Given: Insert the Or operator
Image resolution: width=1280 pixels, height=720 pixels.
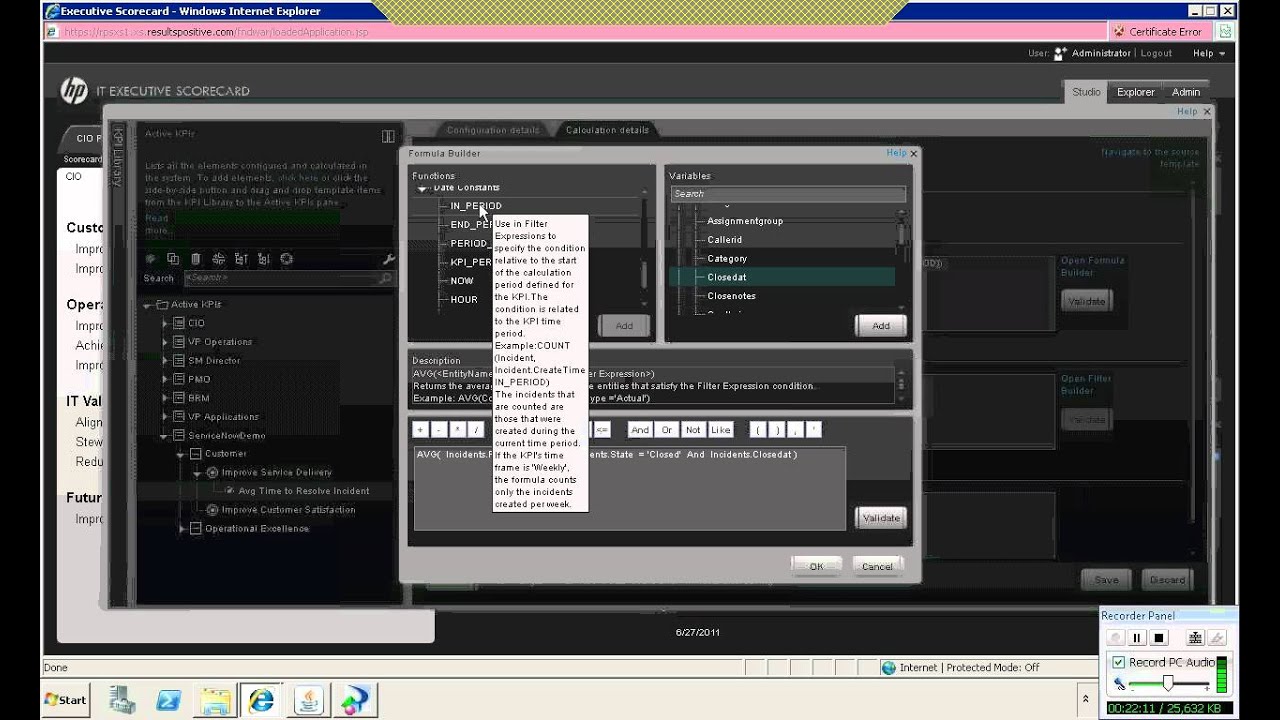Looking at the screenshot, I should (x=667, y=430).
